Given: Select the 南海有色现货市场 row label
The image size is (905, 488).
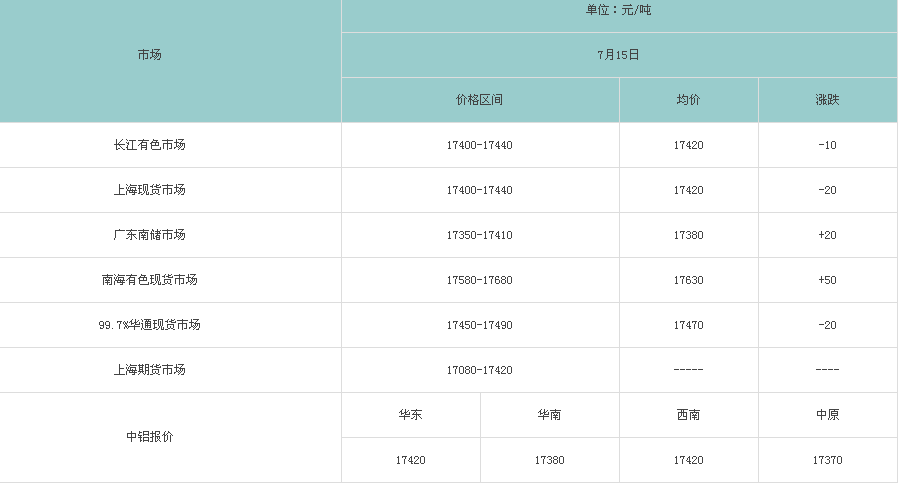Looking at the screenshot, I should pos(149,280).
